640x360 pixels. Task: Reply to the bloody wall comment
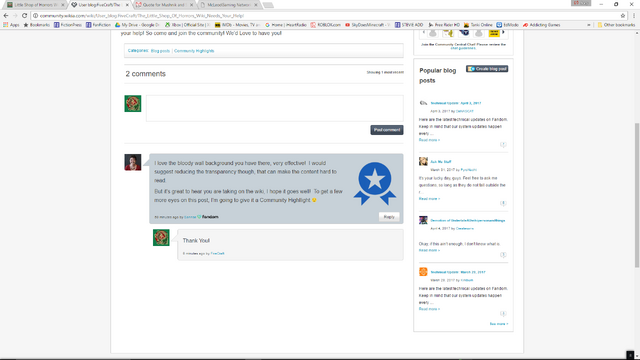[389, 217]
